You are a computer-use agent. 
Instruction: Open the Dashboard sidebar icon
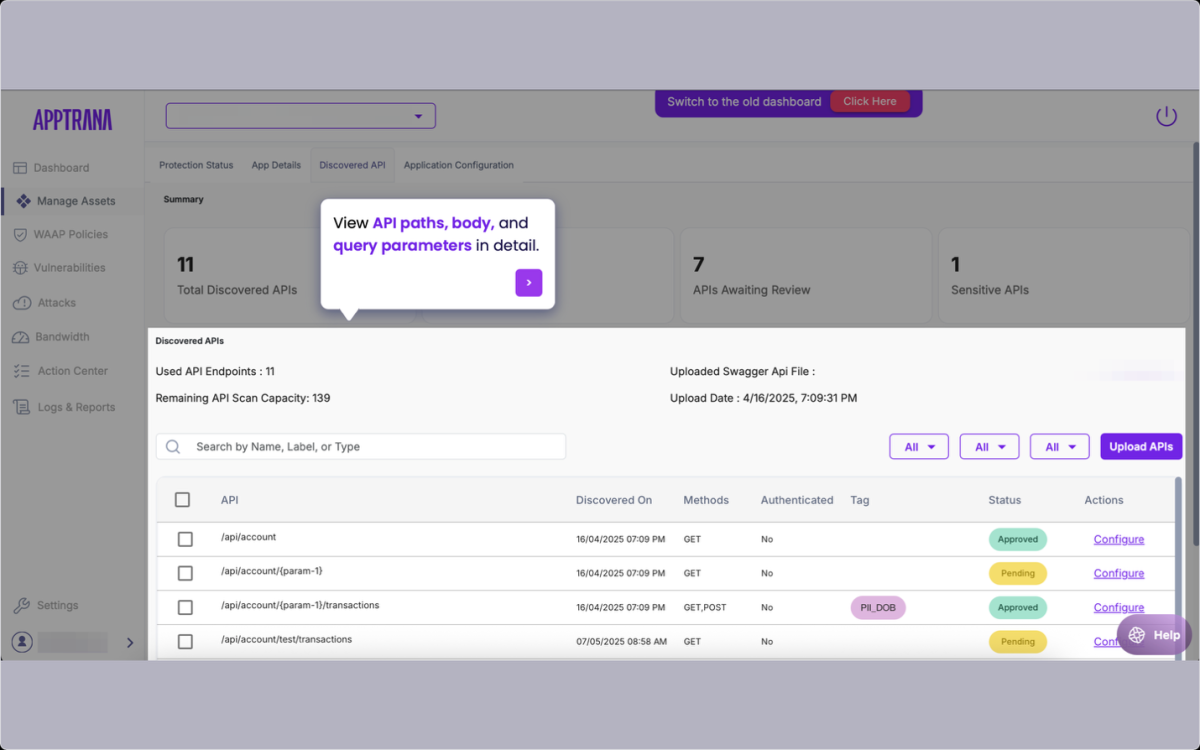click(x=21, y=167)
